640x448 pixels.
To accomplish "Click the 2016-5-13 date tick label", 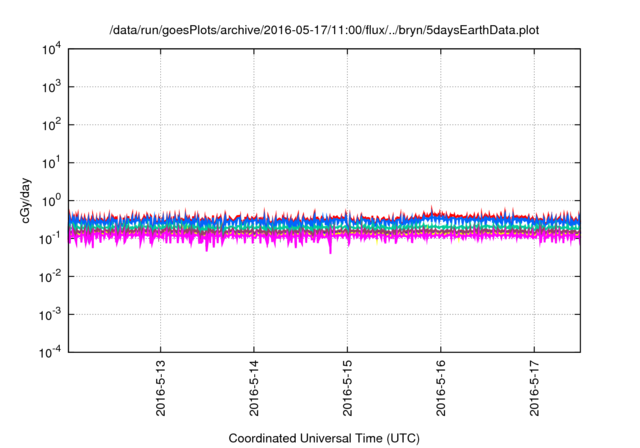I will click(161, 388).
